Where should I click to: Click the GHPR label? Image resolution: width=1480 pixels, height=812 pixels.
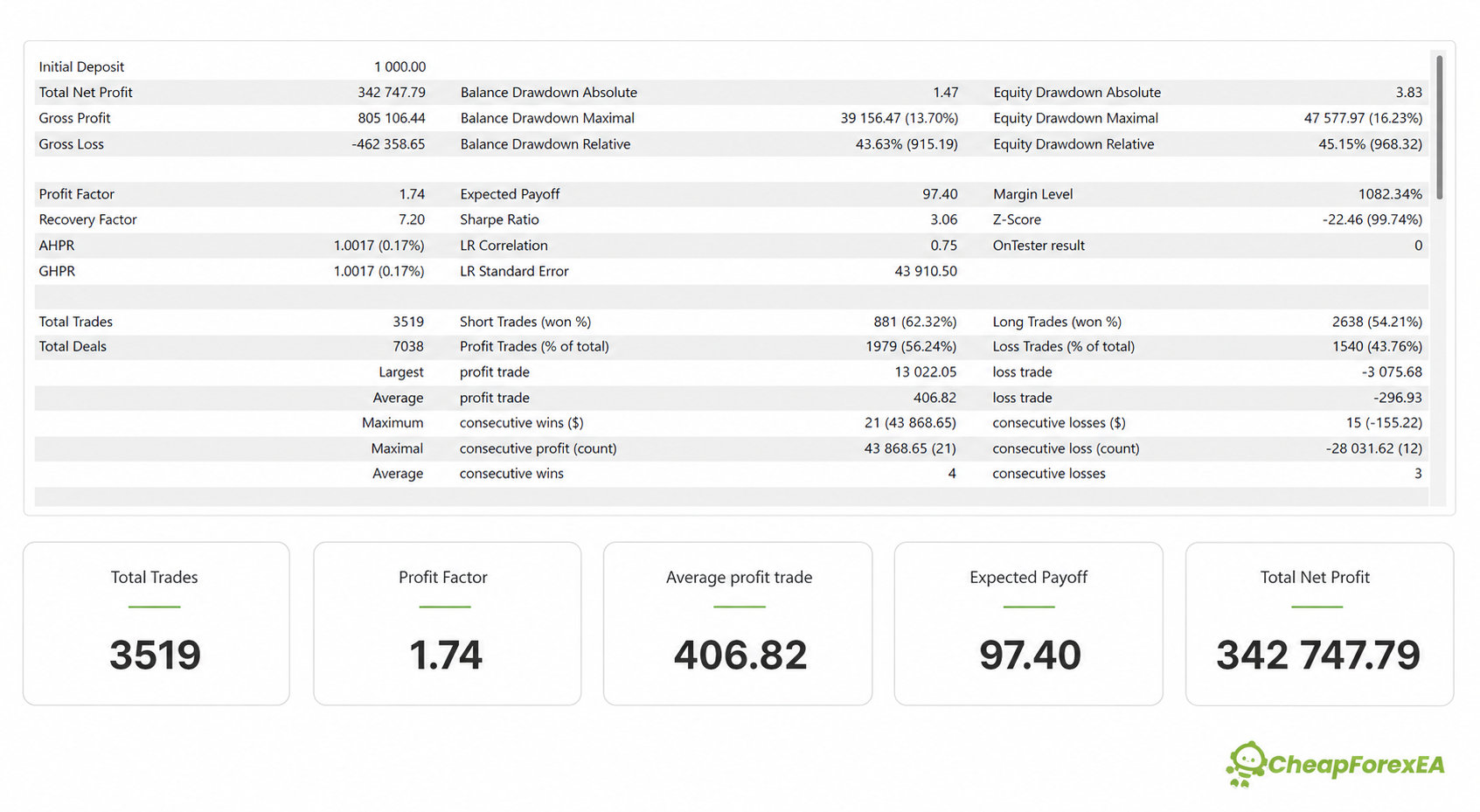[x=57, y=271]
